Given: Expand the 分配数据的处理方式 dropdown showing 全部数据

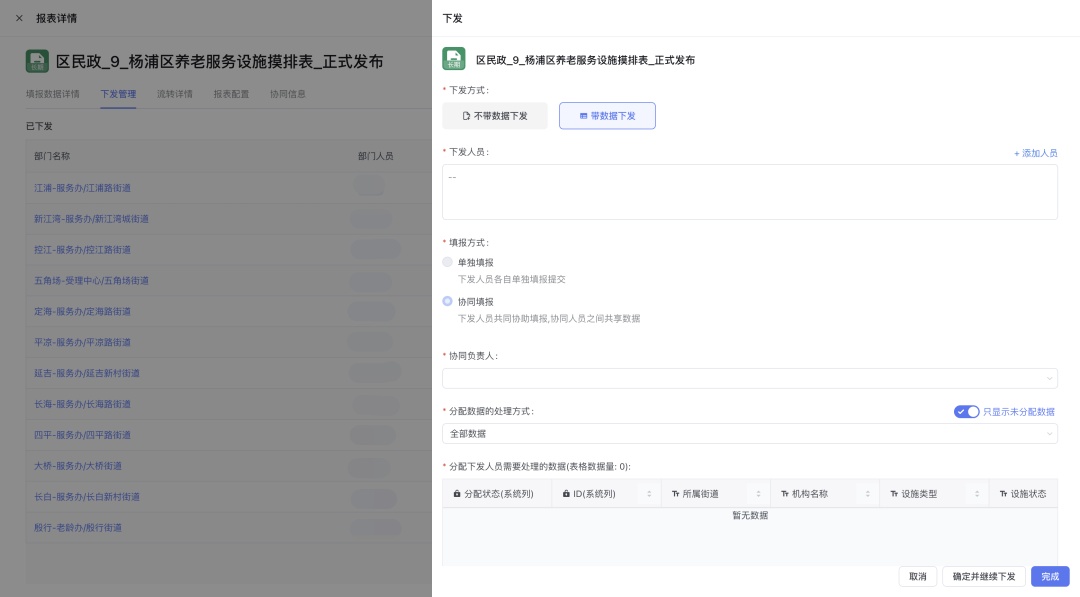Looking at the screenshot, I should click(x=749, y=434).
